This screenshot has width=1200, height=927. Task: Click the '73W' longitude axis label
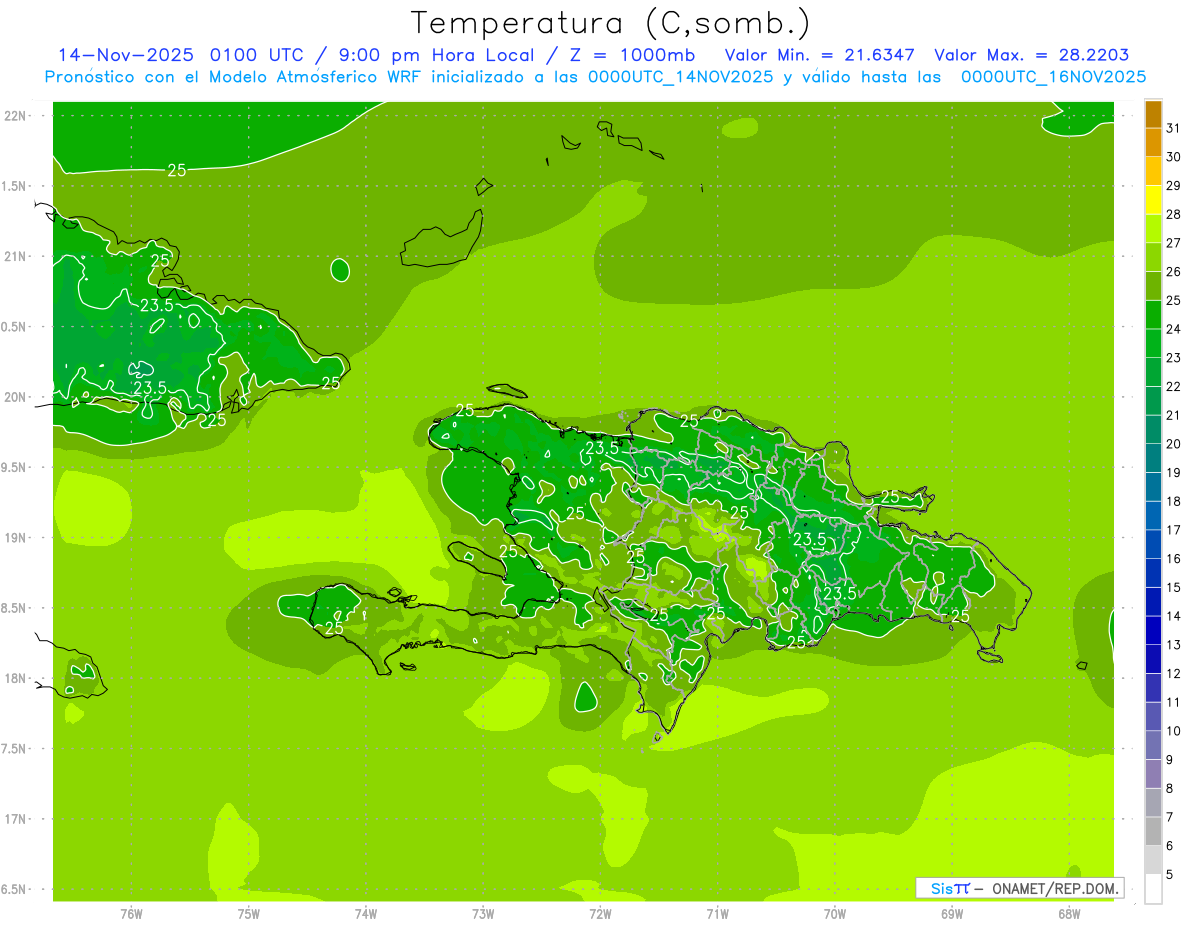click(x=482, y=913)
